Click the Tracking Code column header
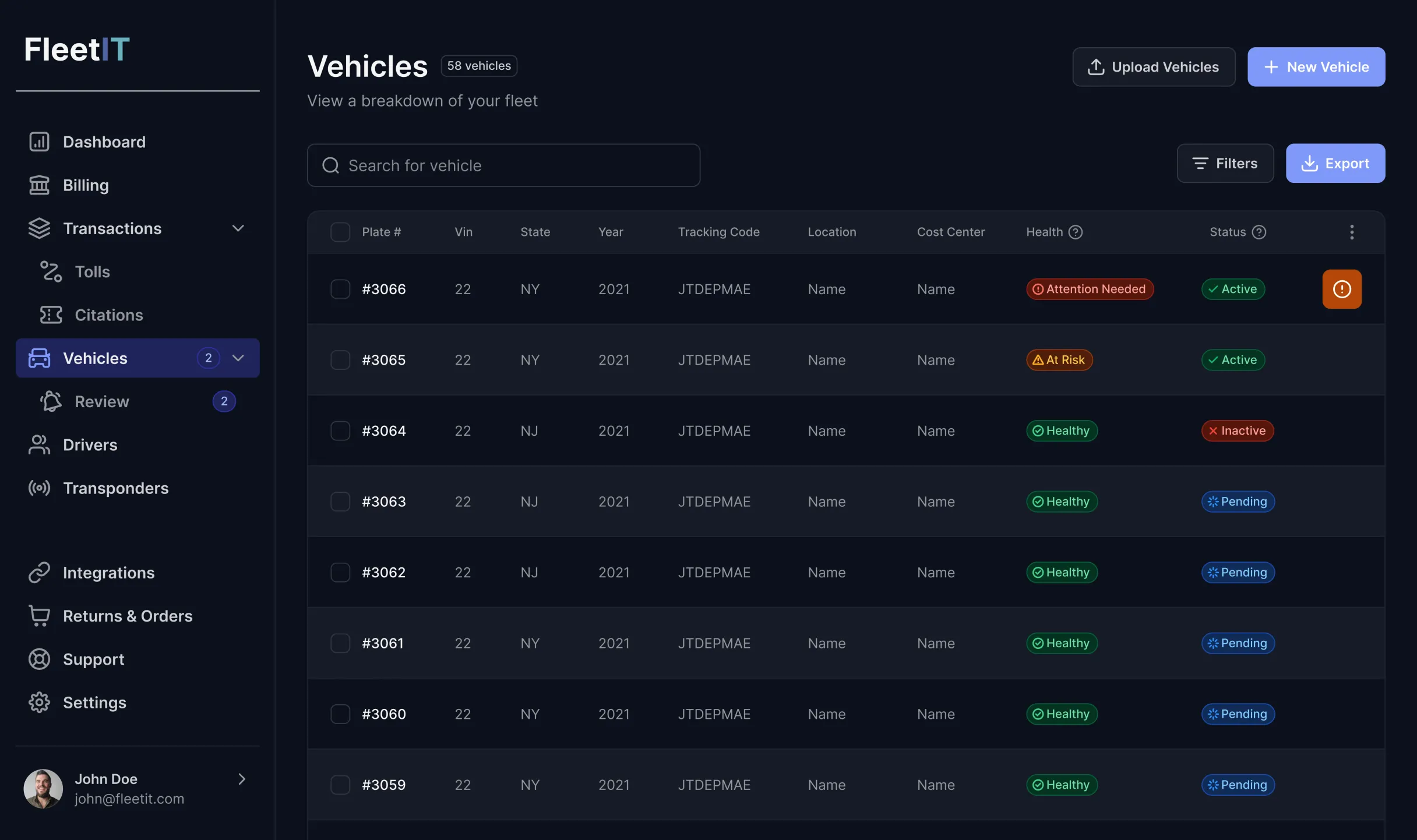Screen dimensions: 1417x840 [x=718, y=232]
